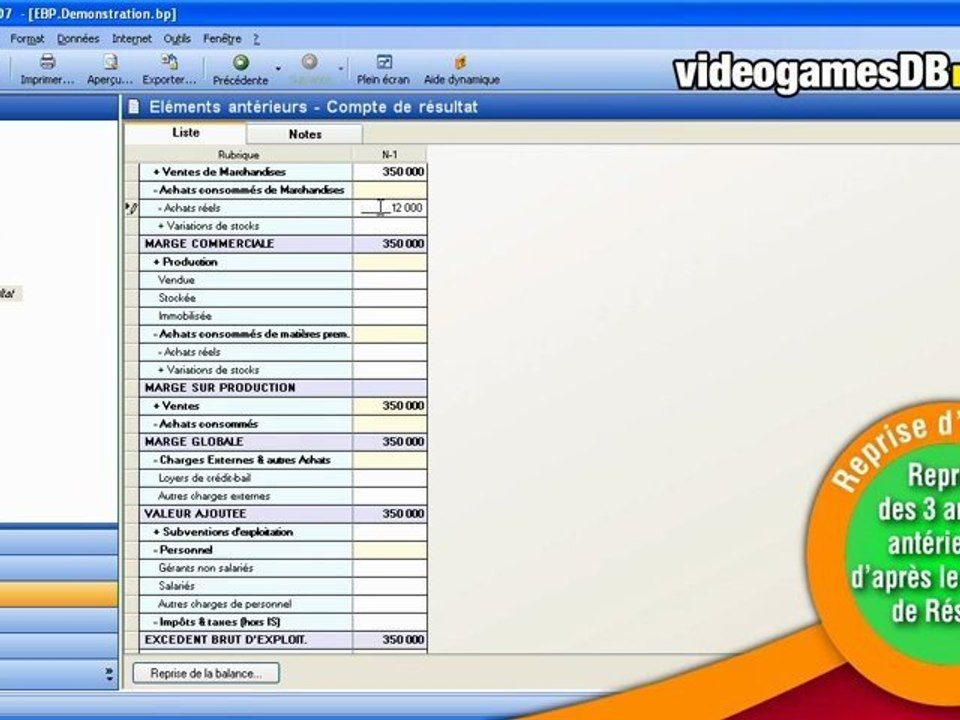Open the Fenêtre menu
The height and width of the screenshot is (720, 960).
pyautogui.click(x=222, y=39)
